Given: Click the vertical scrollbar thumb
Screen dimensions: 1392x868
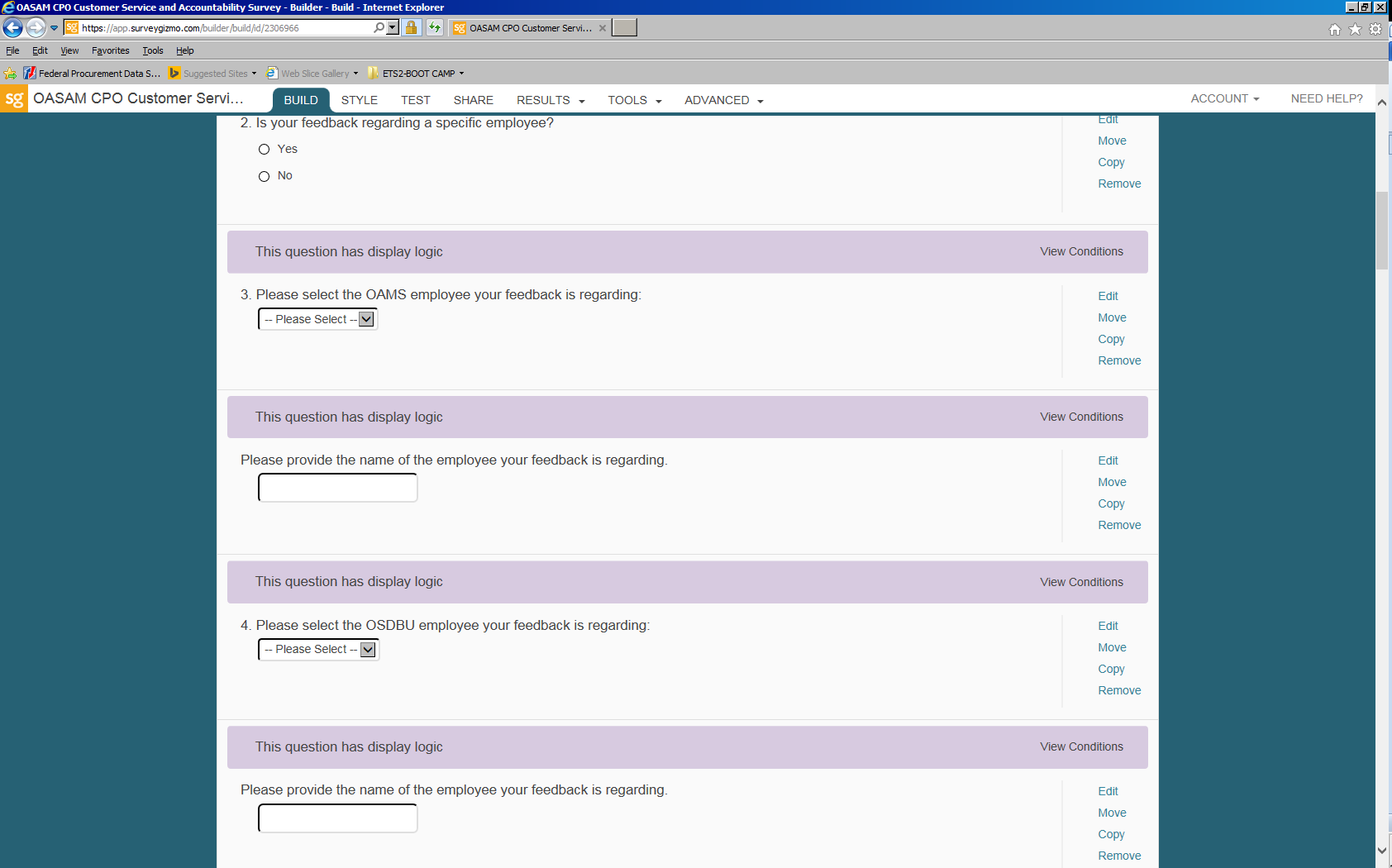Looking at the screenshot, I should 1382,231.
